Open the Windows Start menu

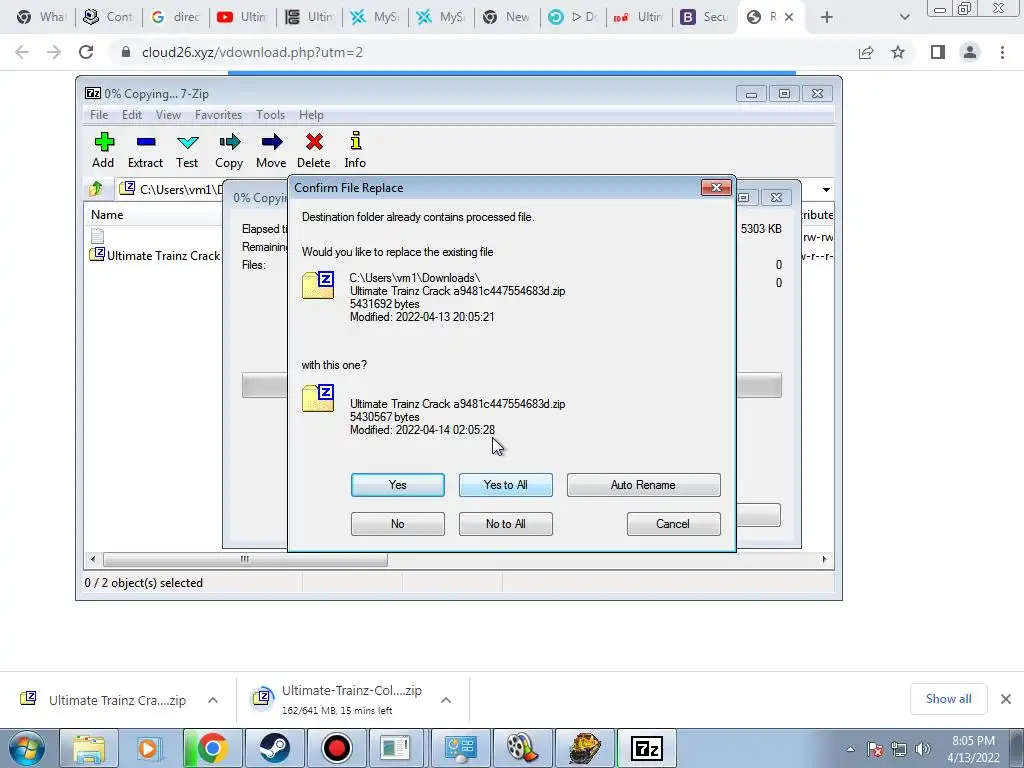(x=27, y=748)
